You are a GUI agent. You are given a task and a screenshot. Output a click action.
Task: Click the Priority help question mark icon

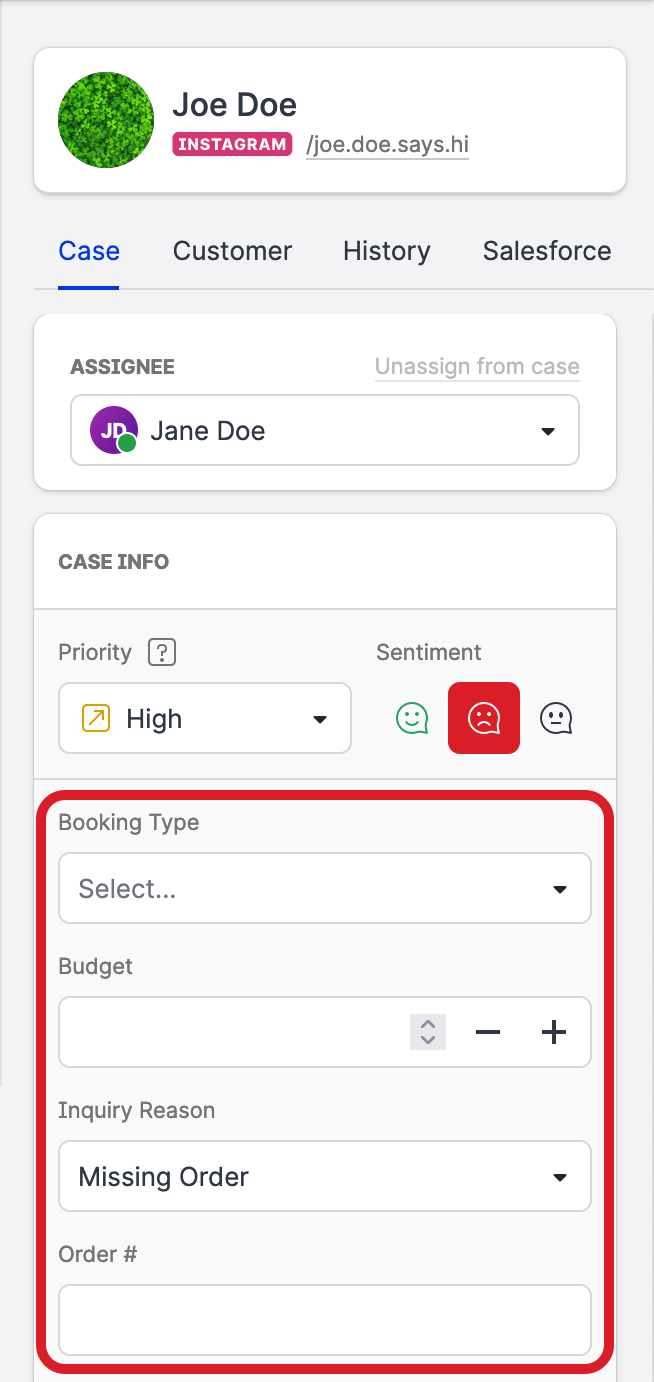pyautogui.click(x=162, y=653)
